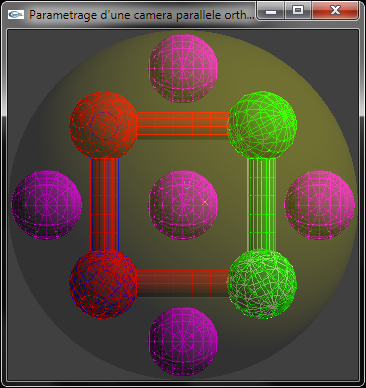Viewport: 366px width, 388px height.
Task: Close the Parametrage camera window
Action: tap(335, 11)
